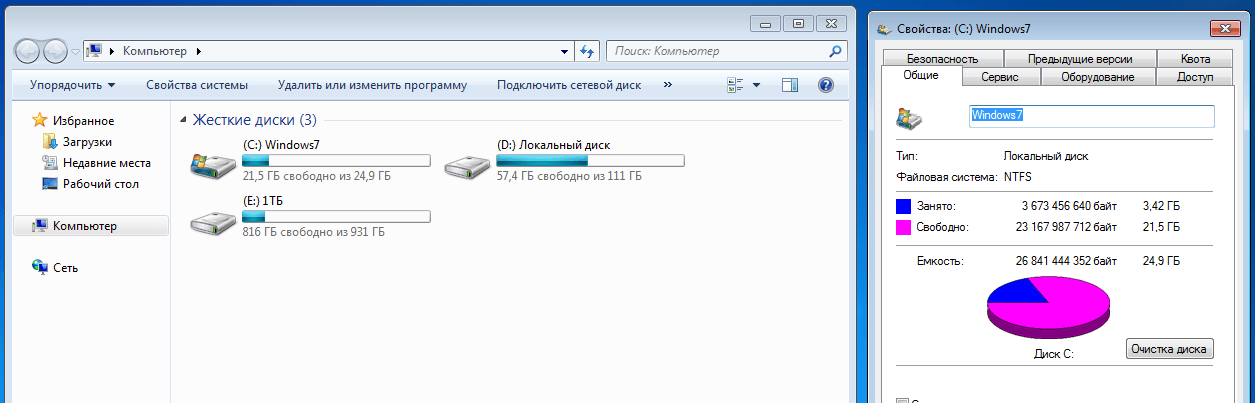The width and height of the screenshot is (1255, 403).
Task: Select the (E:) 1ТБ drive icon
Action: (211, 222)
